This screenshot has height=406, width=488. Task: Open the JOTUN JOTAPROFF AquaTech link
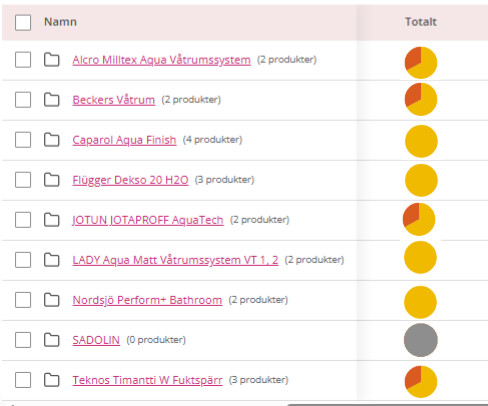point(148,220)
